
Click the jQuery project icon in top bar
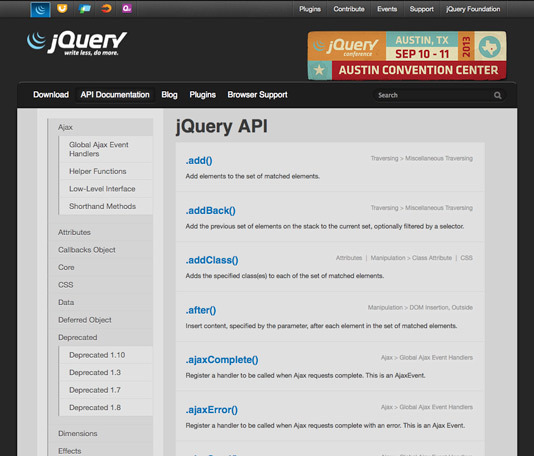click(40, 10)
